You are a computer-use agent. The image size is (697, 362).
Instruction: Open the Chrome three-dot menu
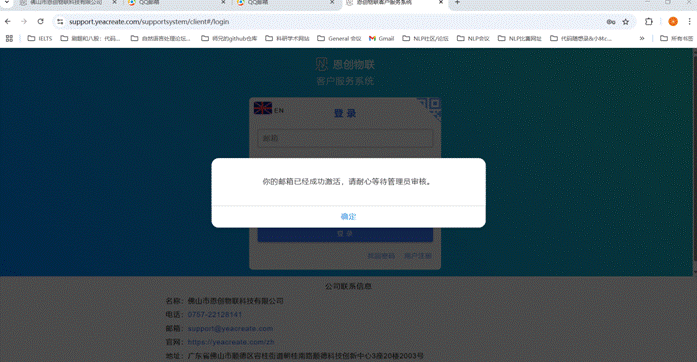tap(689, 21)
